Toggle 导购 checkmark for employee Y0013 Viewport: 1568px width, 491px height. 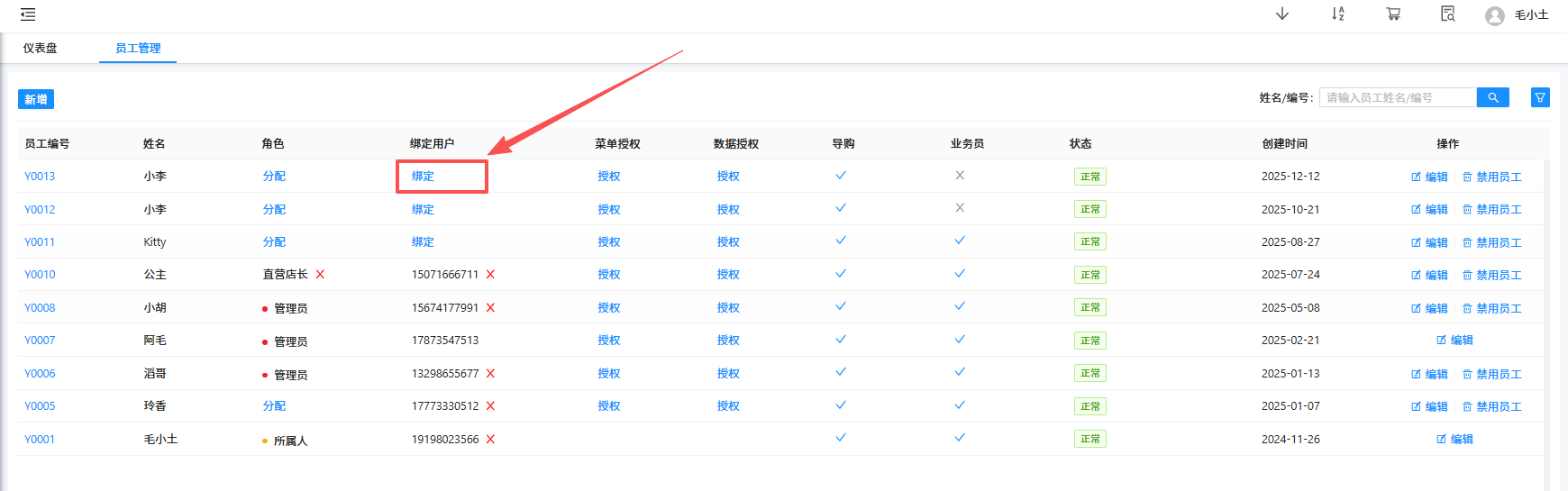tap(841, 176)
